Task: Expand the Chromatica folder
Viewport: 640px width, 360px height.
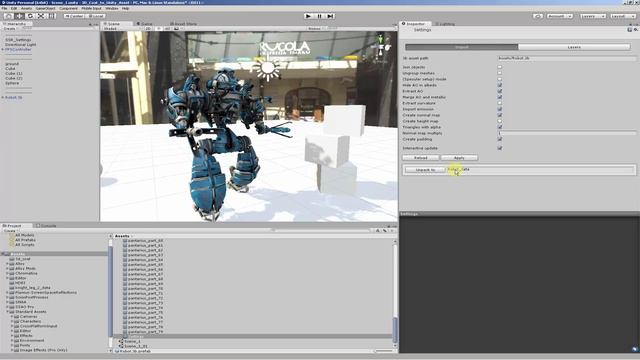Action: pos(7,273)
